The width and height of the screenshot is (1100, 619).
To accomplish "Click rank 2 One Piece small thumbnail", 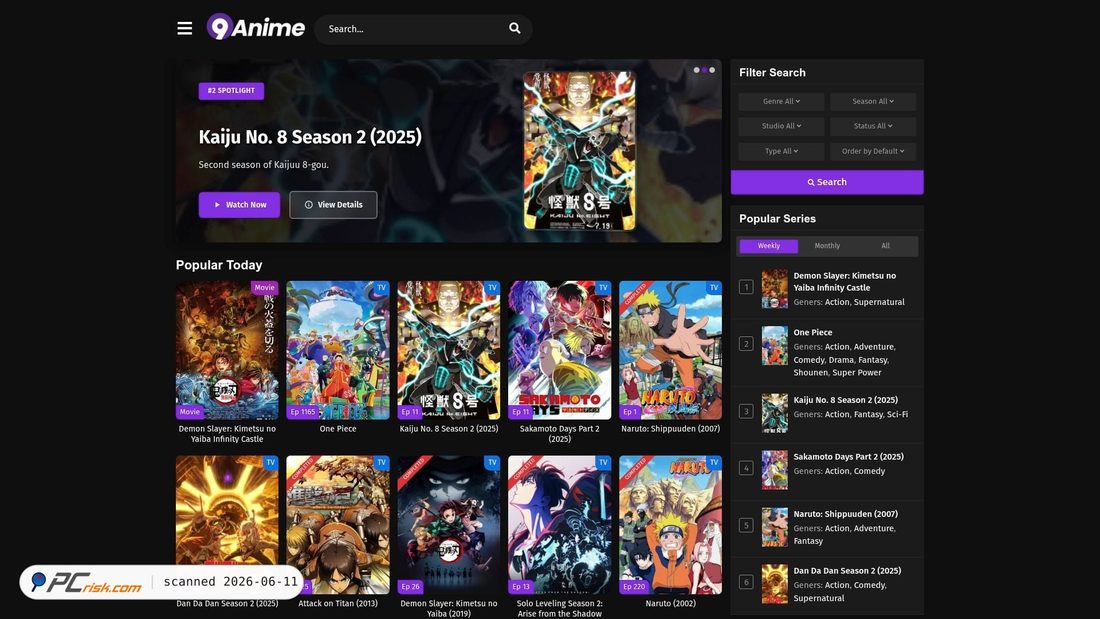I will coord(774,345).
